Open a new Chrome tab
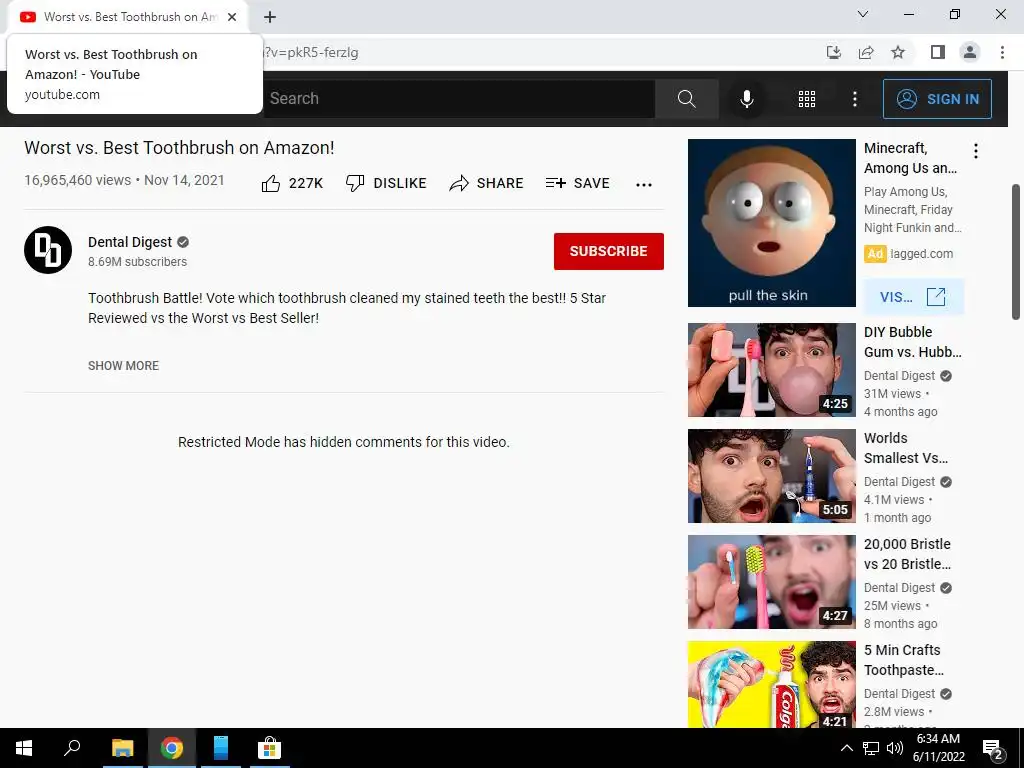This screenshot has height=768, width=1024. pyautogui.click(x=270, y=17)
